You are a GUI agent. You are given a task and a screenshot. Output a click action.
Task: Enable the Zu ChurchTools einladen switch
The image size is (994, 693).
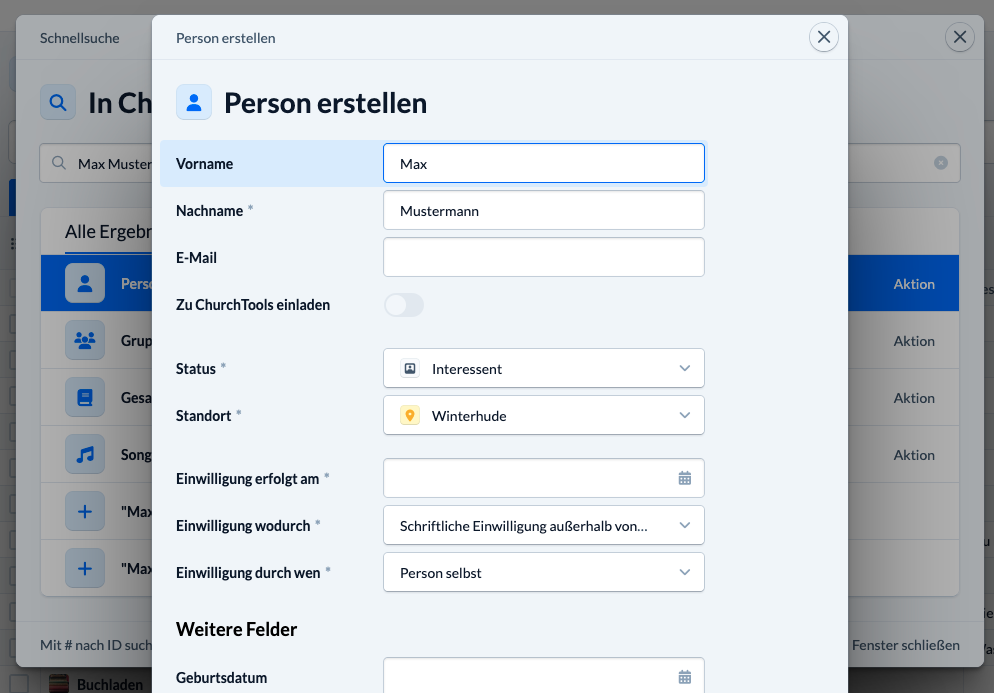[x=404, y=305]
